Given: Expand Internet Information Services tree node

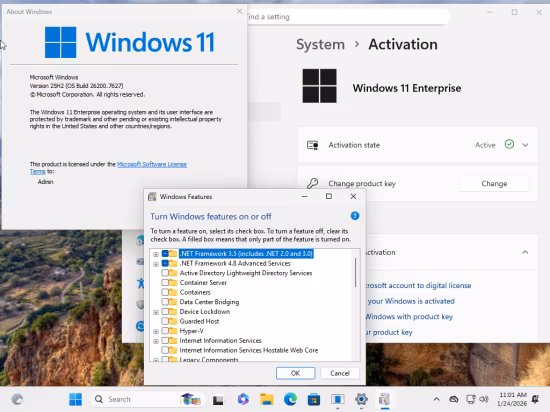Looking at the screenshot, I should pyautogui.click(x=156, y=341).
